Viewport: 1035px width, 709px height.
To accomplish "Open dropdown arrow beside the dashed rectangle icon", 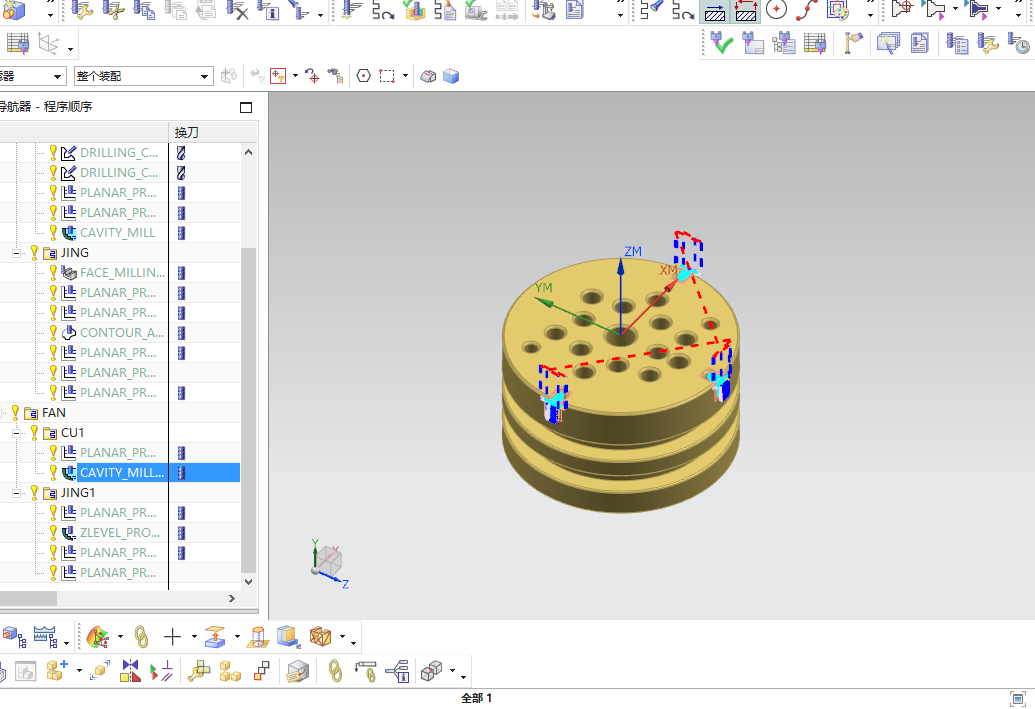I will click(405, 76).
